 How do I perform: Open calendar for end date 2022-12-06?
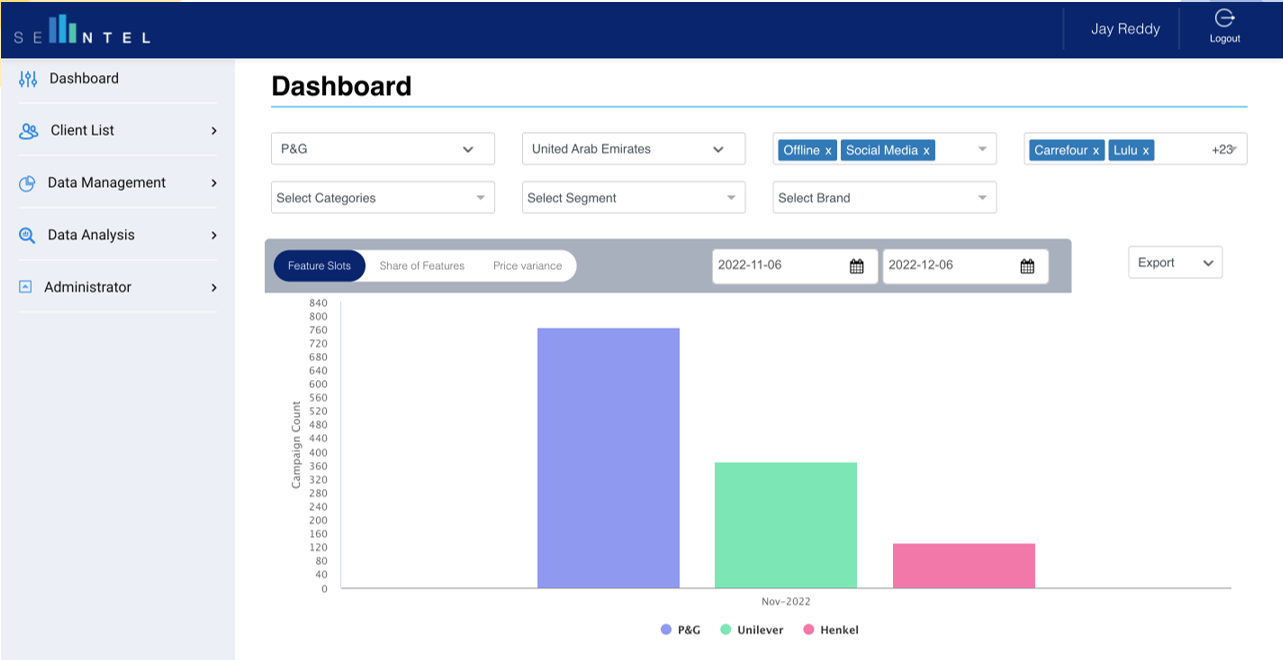pos(1027,266)
